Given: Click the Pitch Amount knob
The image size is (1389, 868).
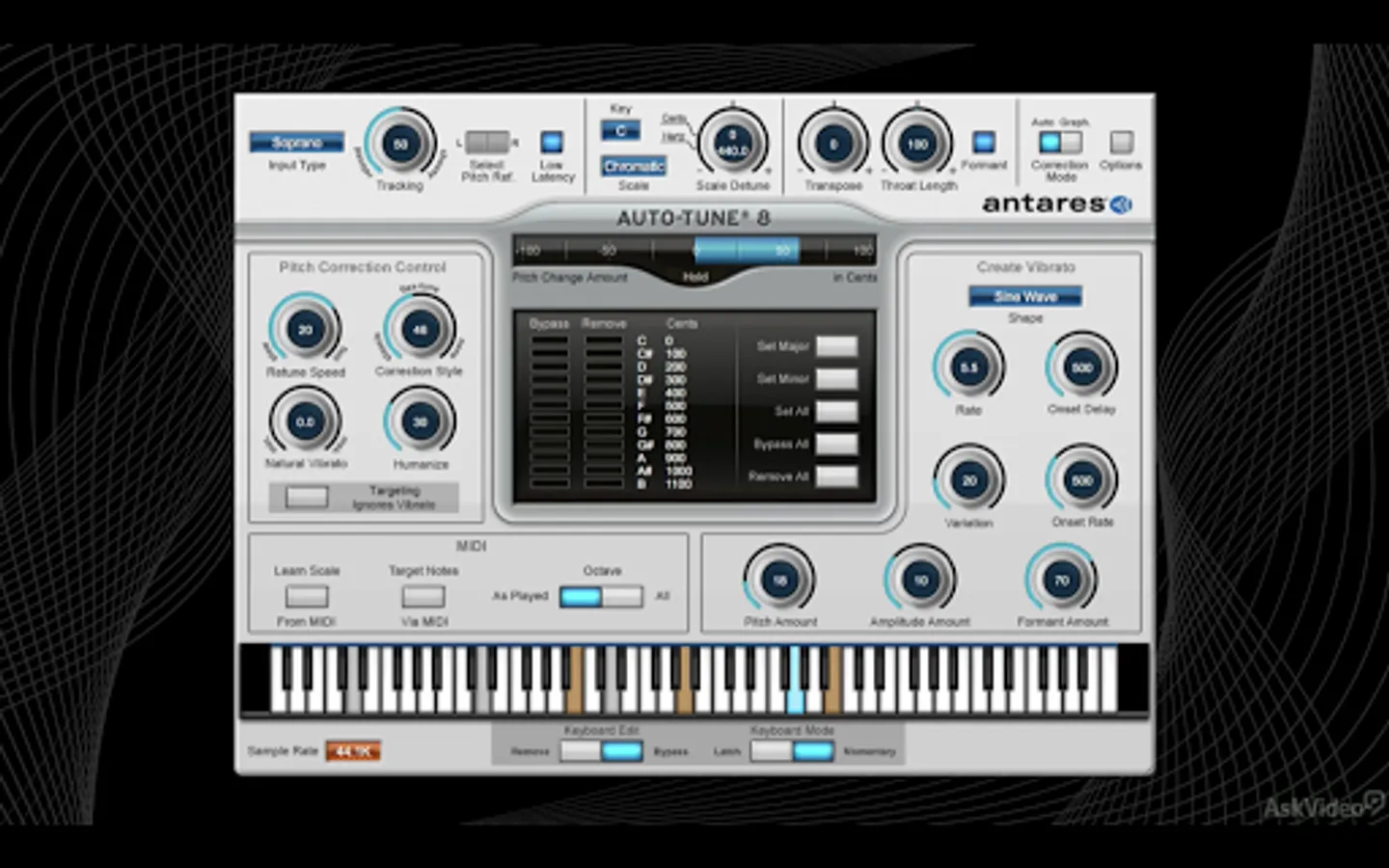Looking at the screenshot, I should click(x=779, y=581).
